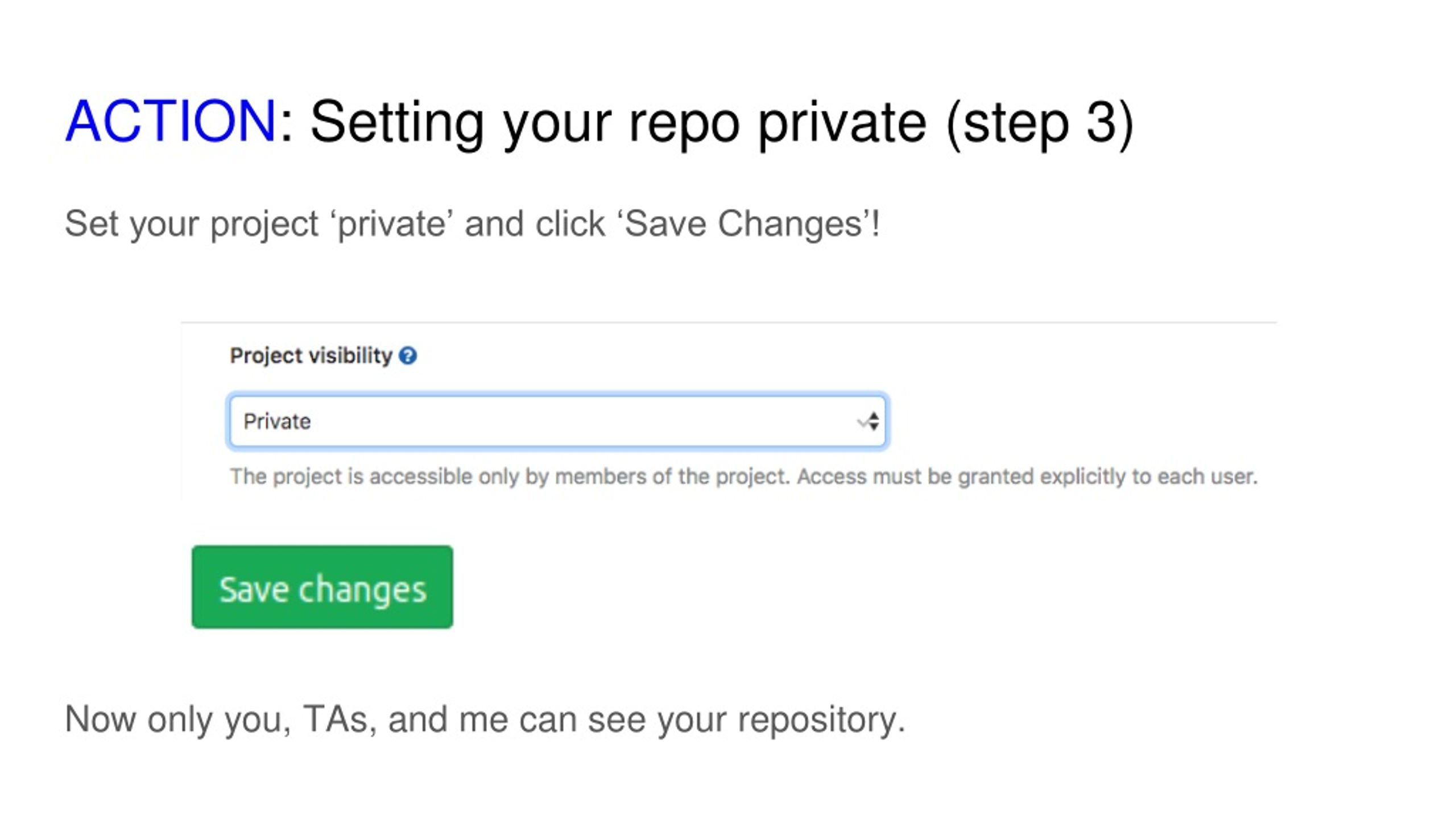The height and width of the screenshot is (819, 1456).
Task: Click the up/down arrows on the visibility select
Action: coord(873,421)
